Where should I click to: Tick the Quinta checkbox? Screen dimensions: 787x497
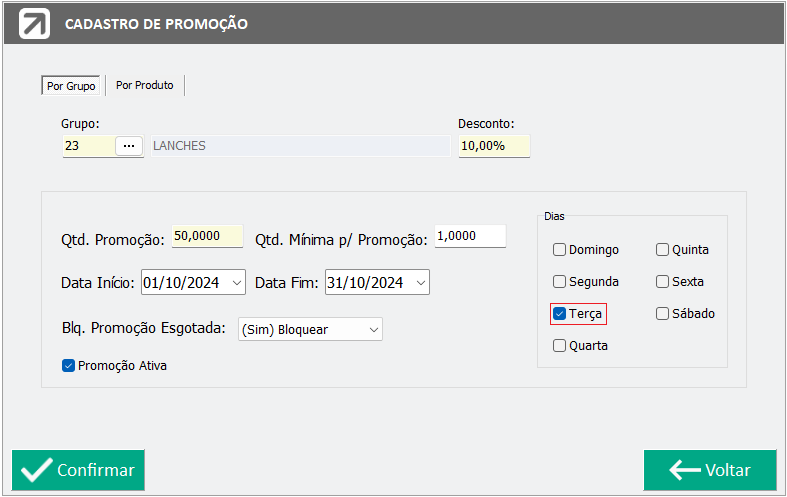pyautogui.click(x=663, y=250)
